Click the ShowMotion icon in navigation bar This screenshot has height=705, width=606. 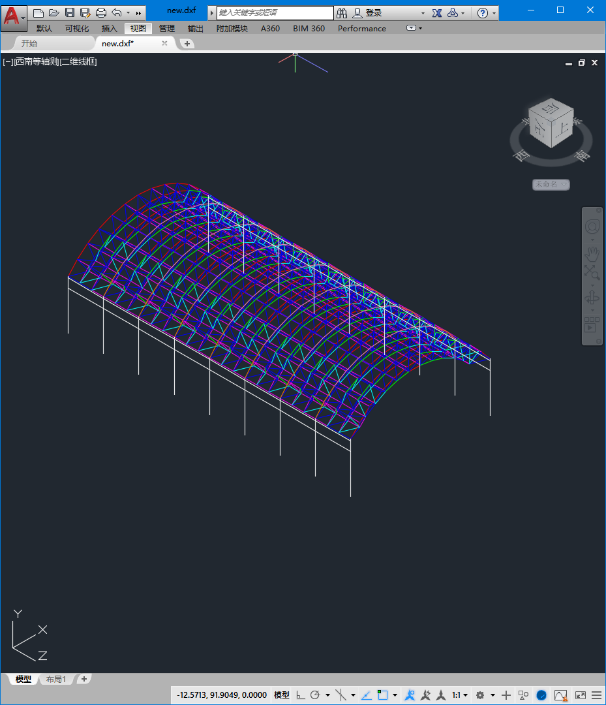click(x=592, y=324)
